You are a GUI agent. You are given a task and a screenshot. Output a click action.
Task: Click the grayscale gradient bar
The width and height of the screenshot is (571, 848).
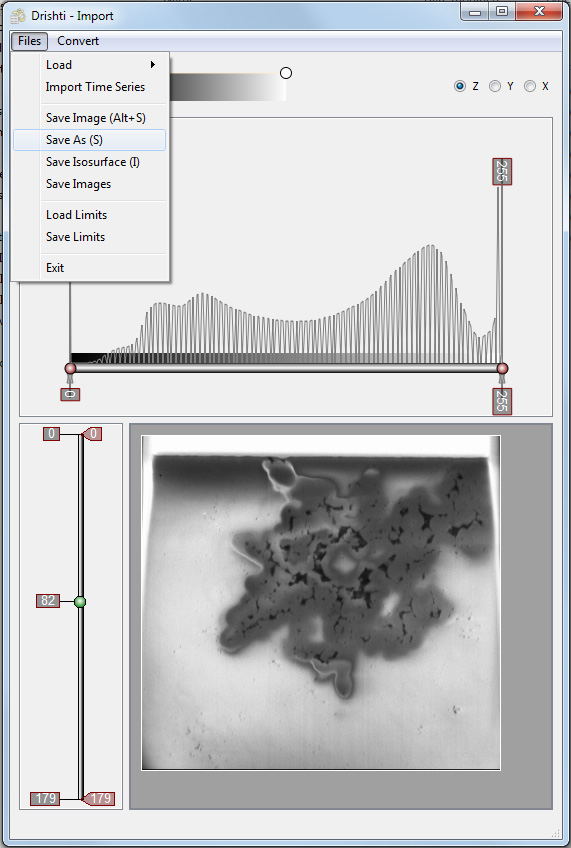coord(228,87)
